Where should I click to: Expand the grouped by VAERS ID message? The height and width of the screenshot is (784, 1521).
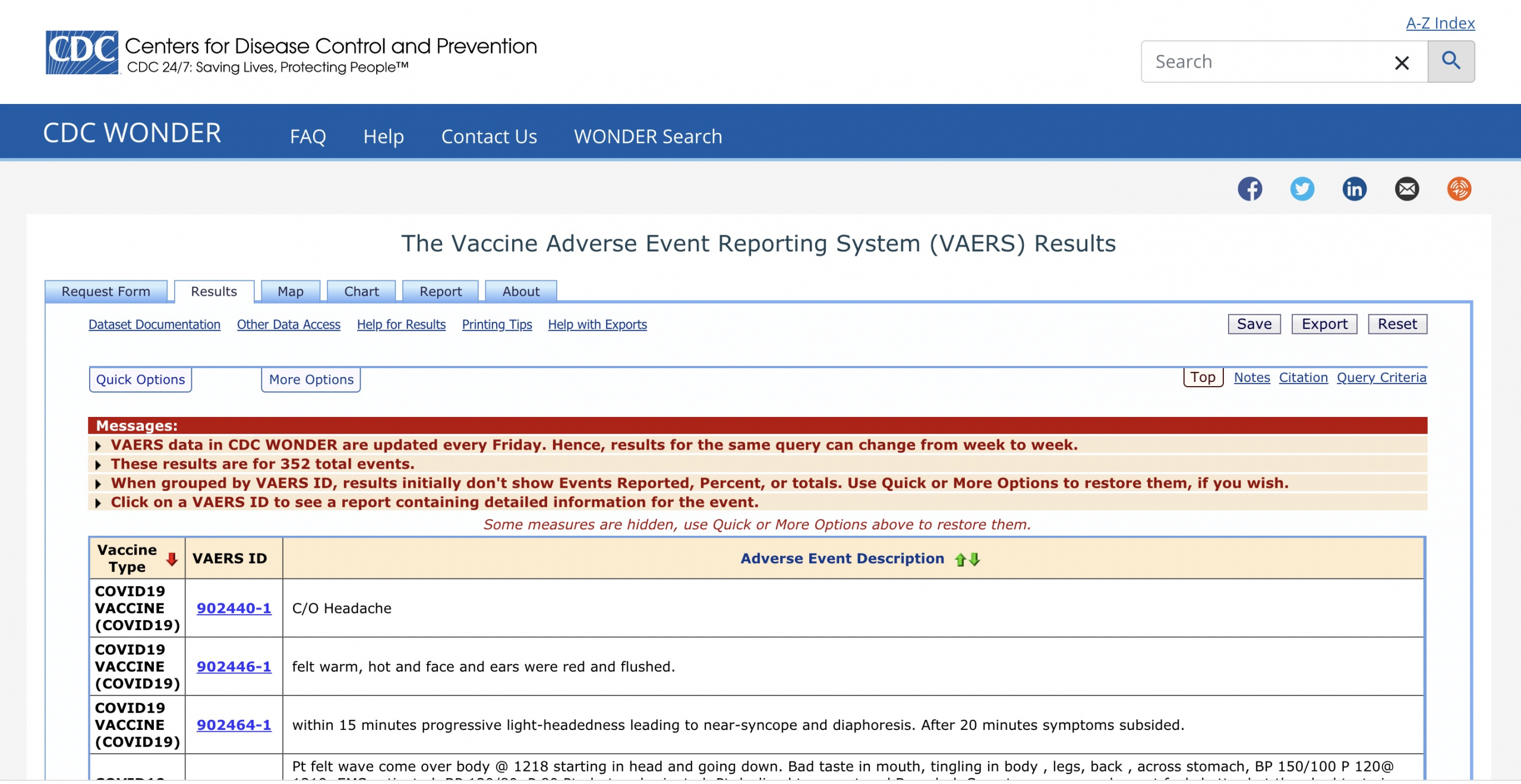98,483
